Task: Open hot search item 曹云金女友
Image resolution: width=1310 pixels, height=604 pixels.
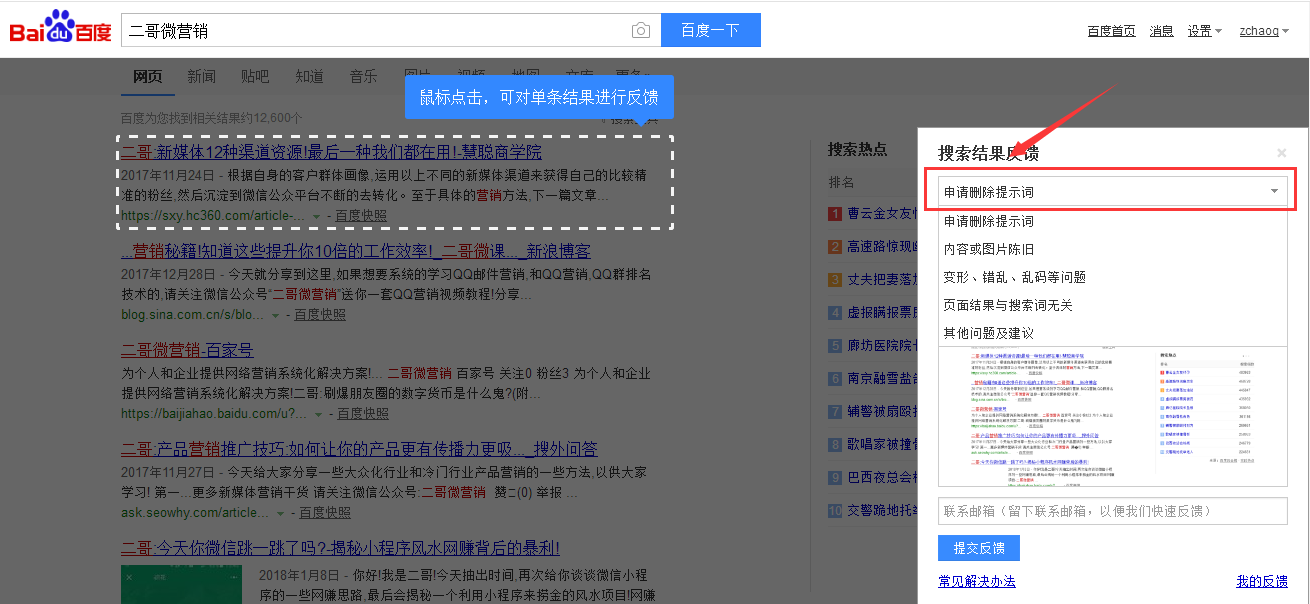Action: pyautogui.click(x=882, y=213)
